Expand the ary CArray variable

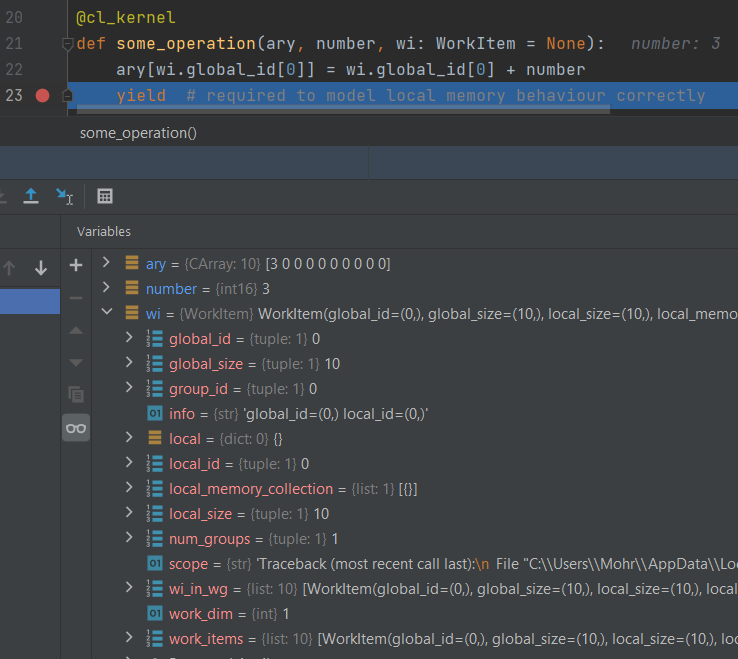click(x=107, y=264)
